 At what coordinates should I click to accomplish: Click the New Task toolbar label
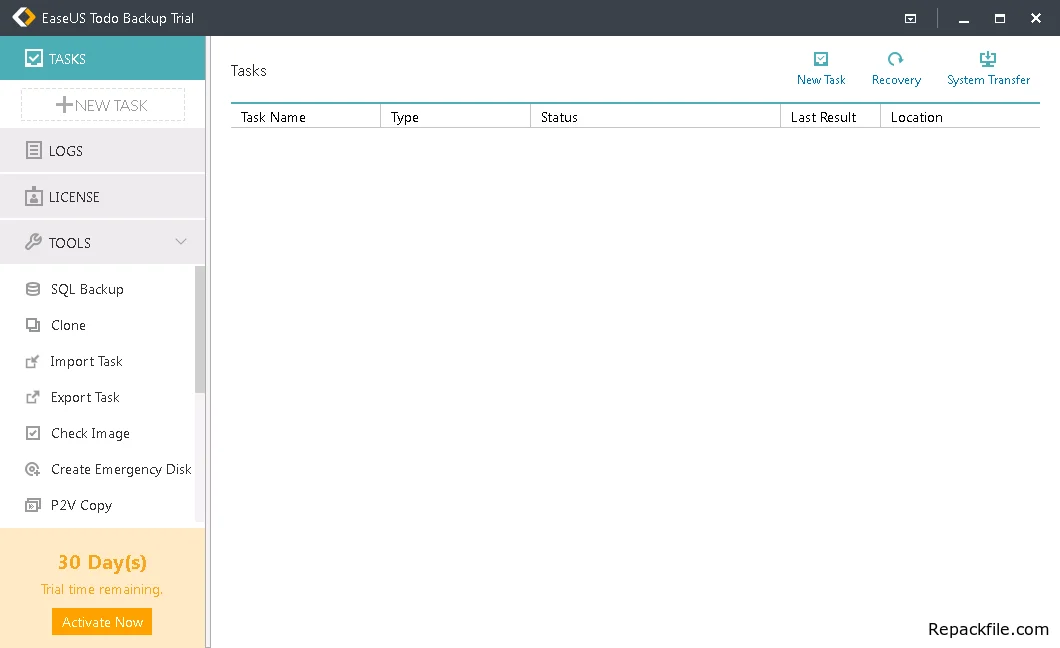(821, 80)
